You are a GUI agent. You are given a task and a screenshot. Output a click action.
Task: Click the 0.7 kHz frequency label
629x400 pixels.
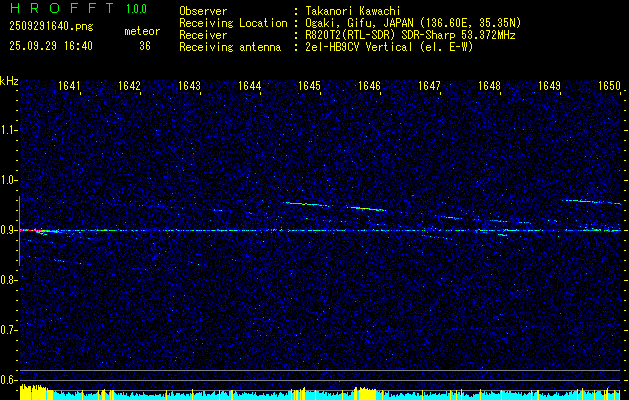click(x=8, y=330)
